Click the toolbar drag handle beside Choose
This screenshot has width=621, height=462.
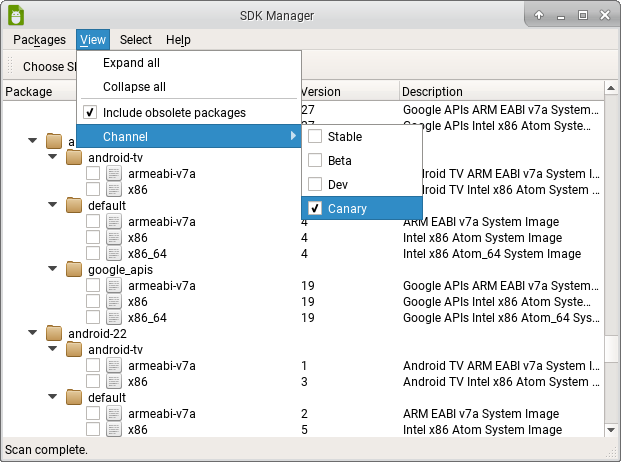pyautogui.click(x=10, y=66)
